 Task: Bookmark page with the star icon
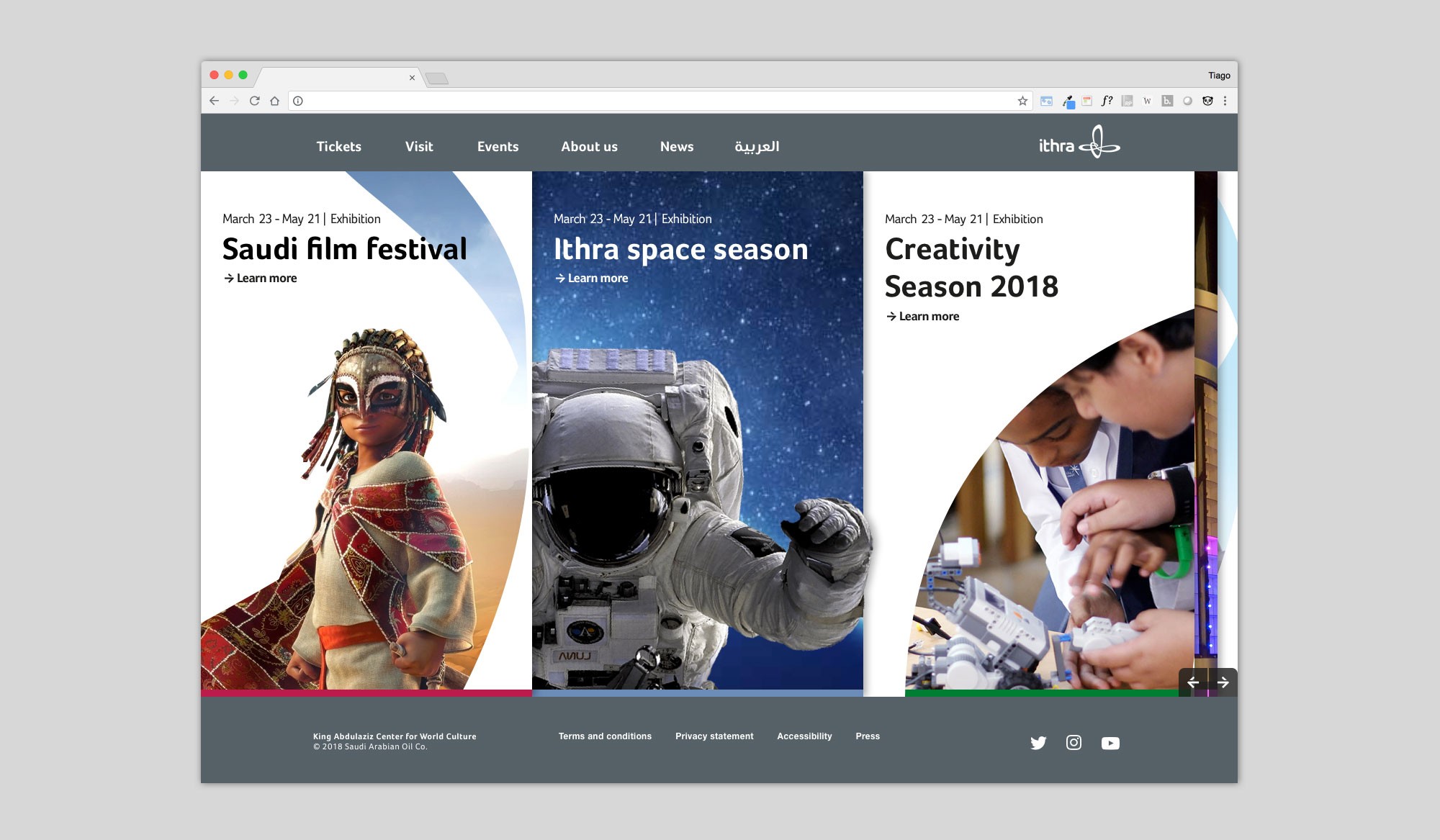tap(1022, 101)
